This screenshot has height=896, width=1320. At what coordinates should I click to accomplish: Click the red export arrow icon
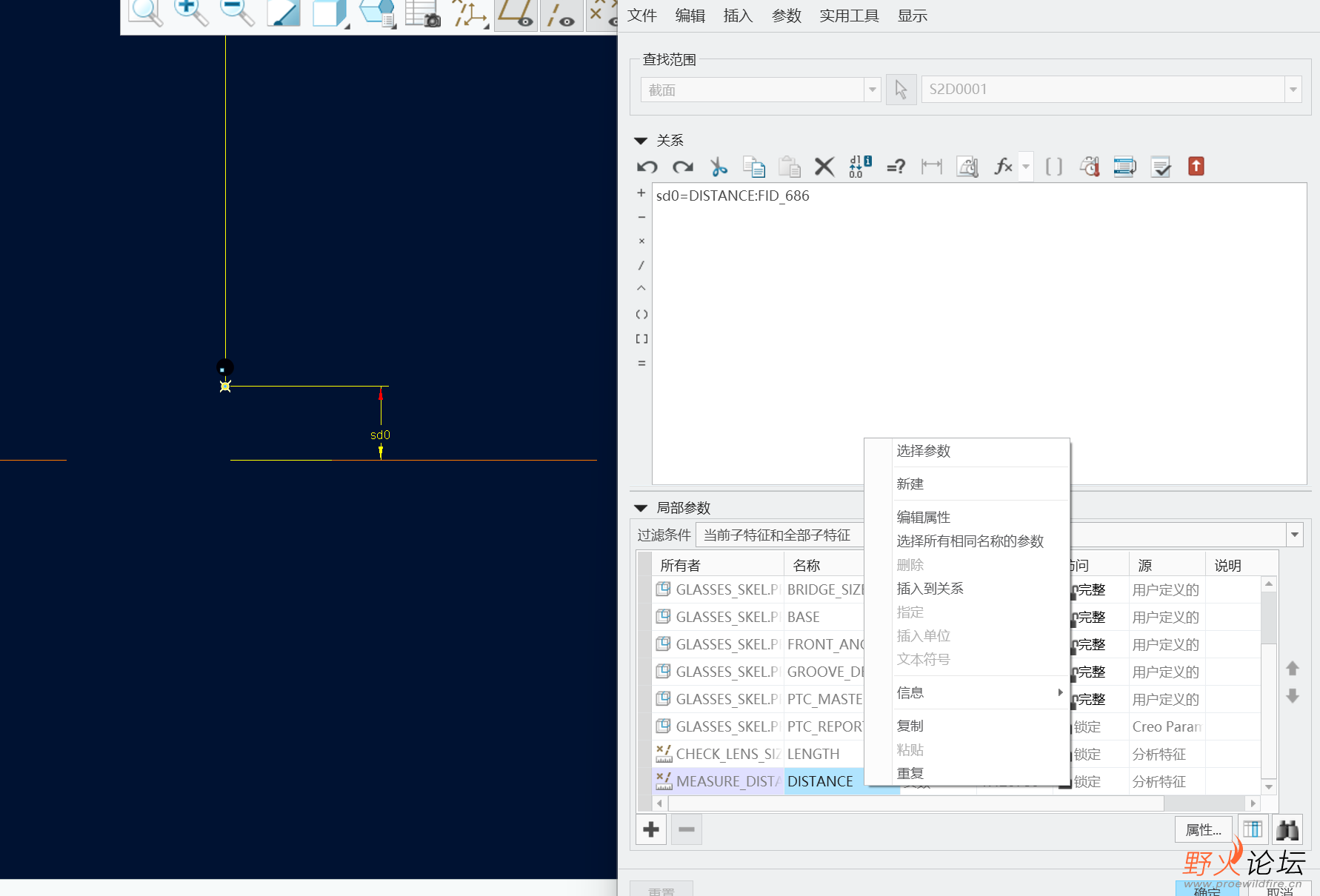pyautogui.click(x=1196, y=166)
